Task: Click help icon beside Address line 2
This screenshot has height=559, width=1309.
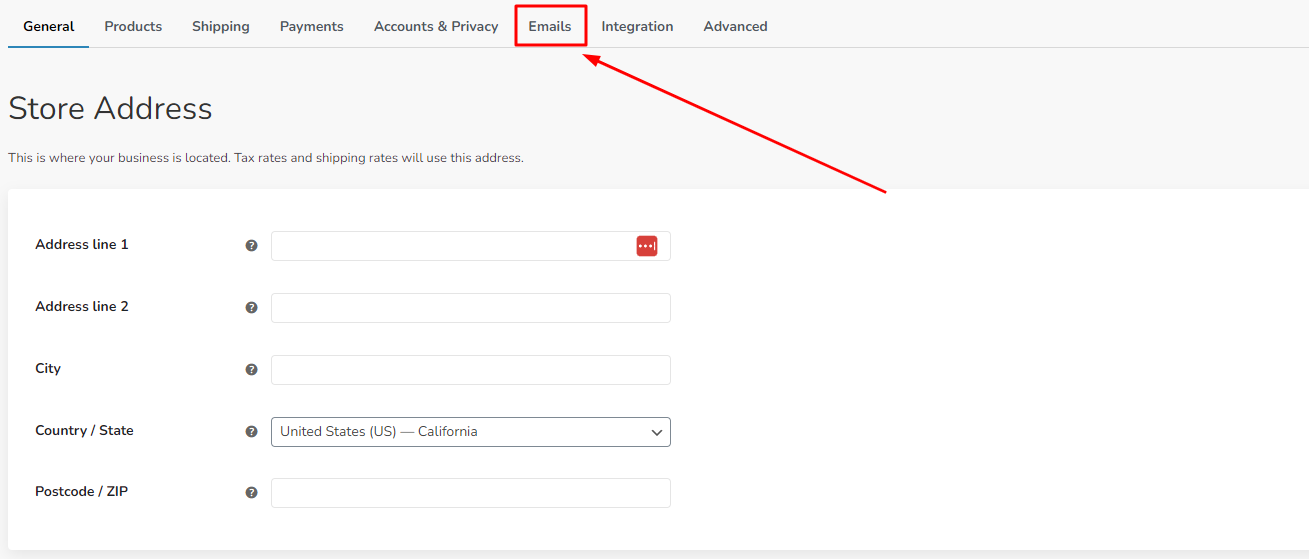Action: coord(252,308)
